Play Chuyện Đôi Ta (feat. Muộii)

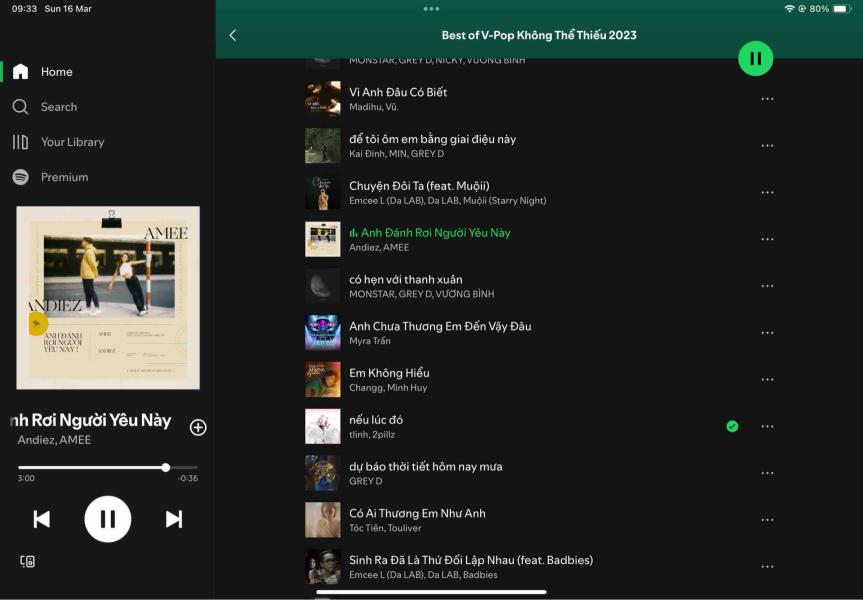tap(419, 186)
